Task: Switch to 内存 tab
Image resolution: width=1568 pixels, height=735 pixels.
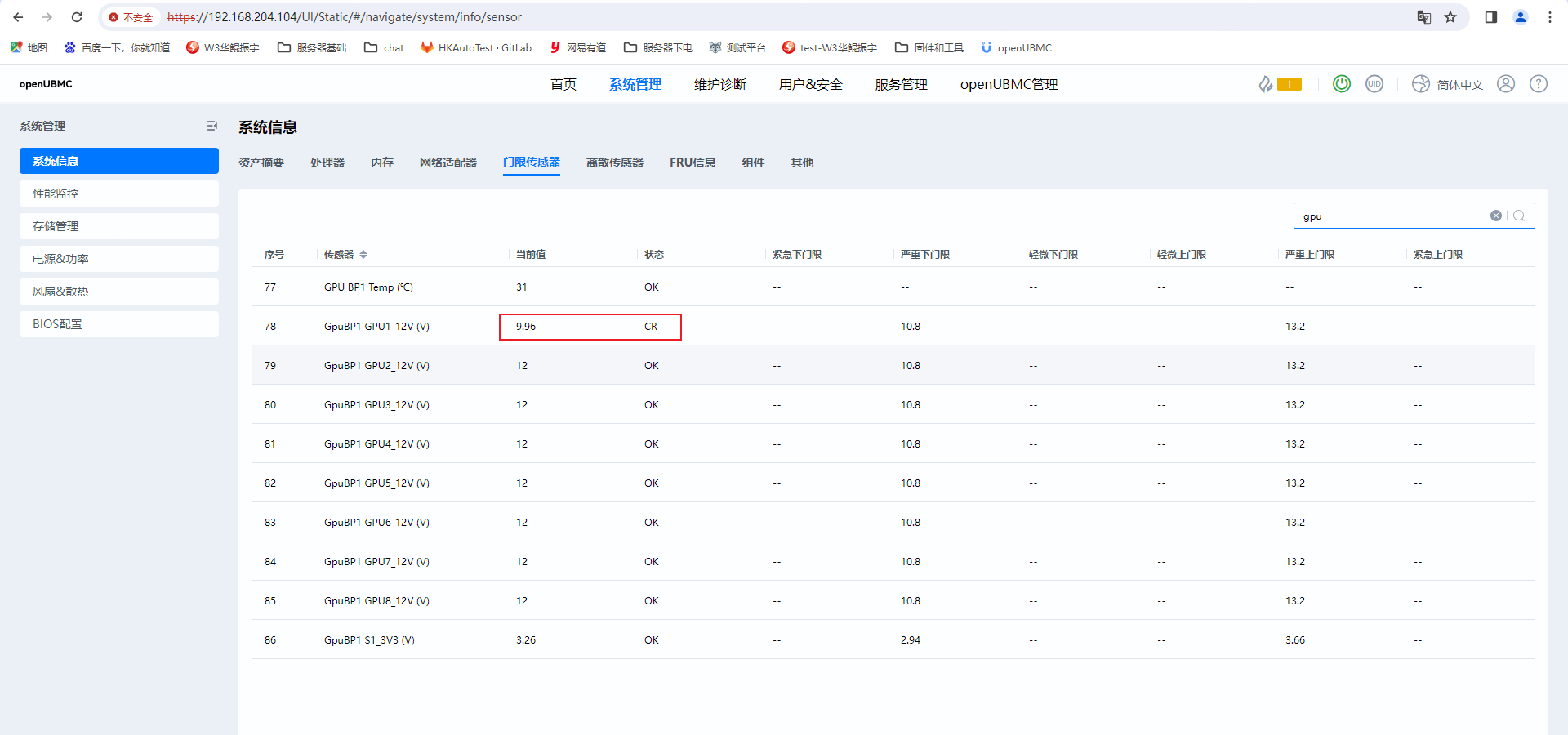Action: (x=382, y=163)
